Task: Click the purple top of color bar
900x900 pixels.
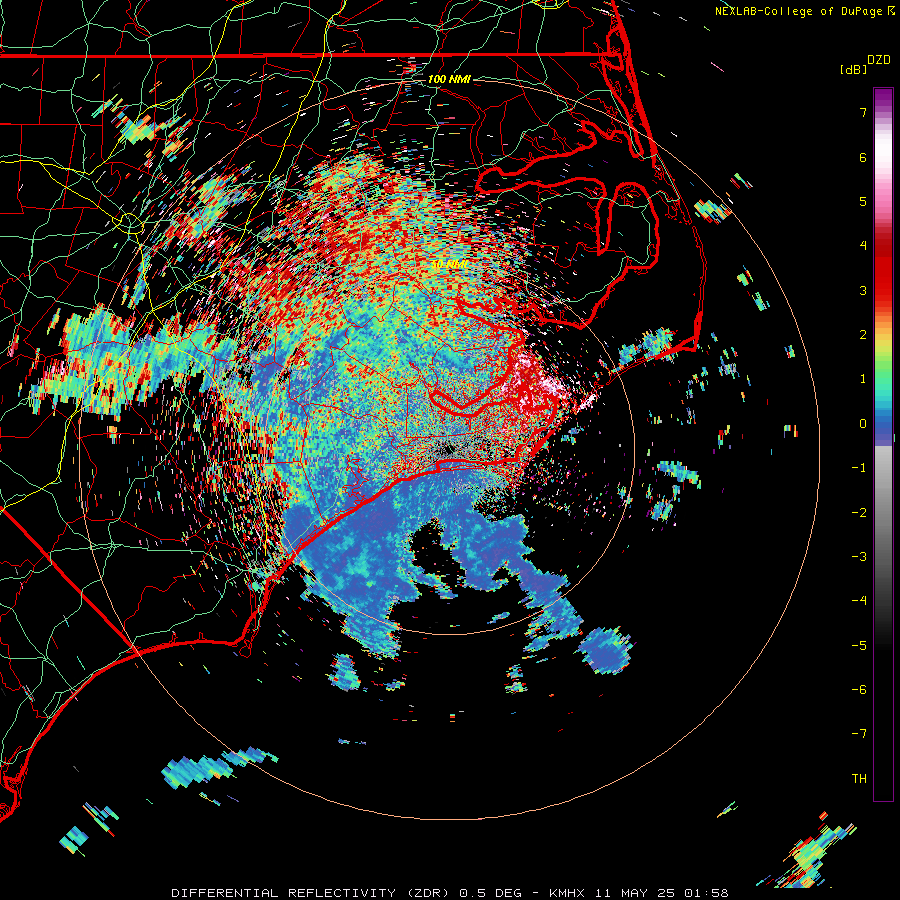Action: point(883,98)
